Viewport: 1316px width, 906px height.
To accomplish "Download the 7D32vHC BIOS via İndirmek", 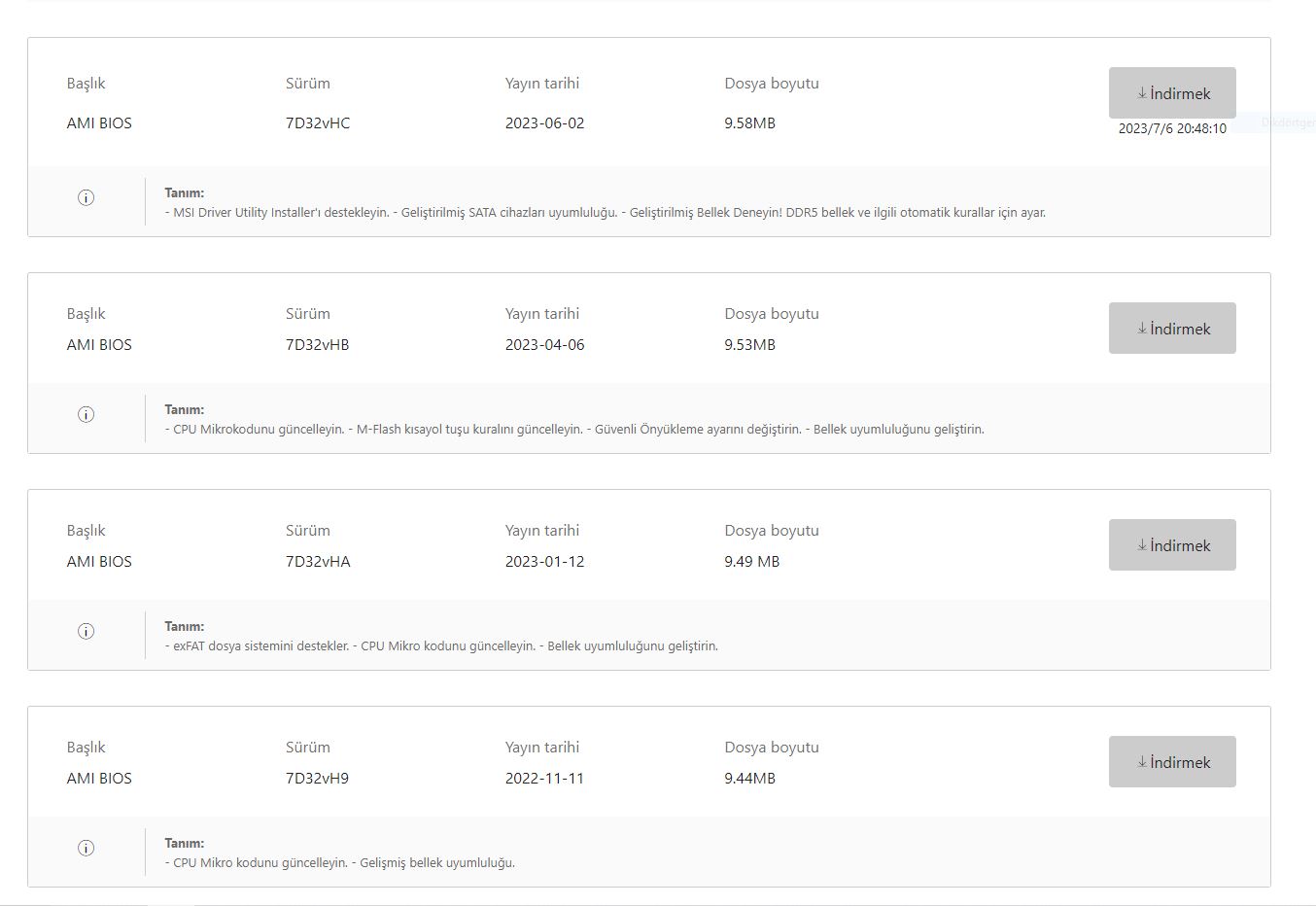I will pyautogui.click(x=1172, y=93).
